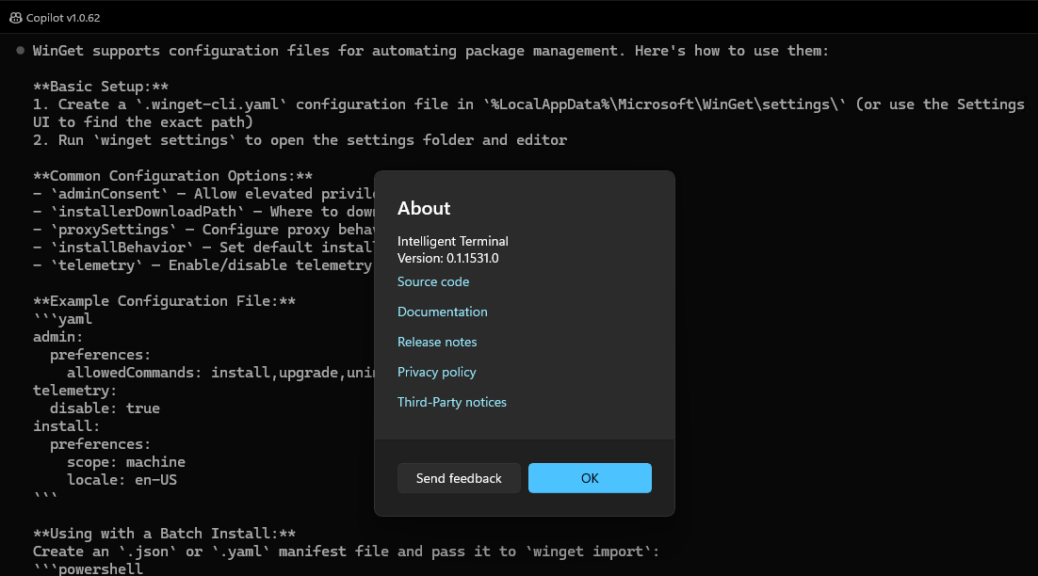
Task: Click the 'disable: true' terminal line
Action: 105,408
